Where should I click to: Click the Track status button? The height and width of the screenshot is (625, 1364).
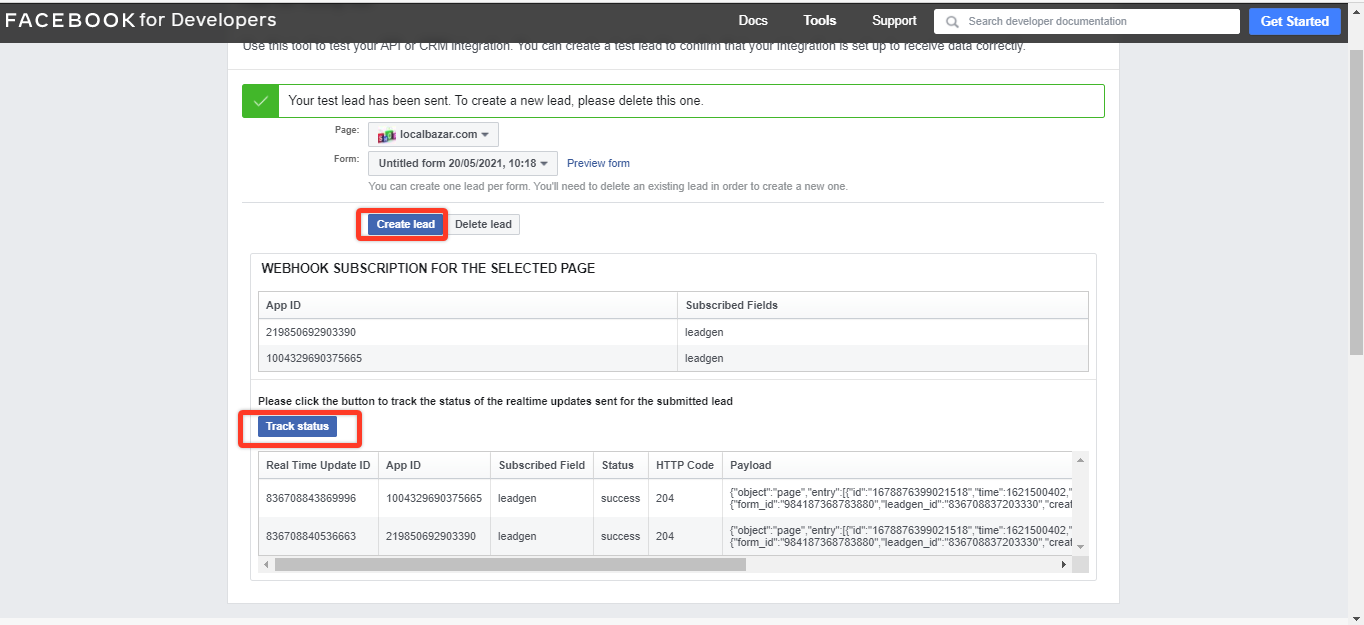(x=297, y=426)
